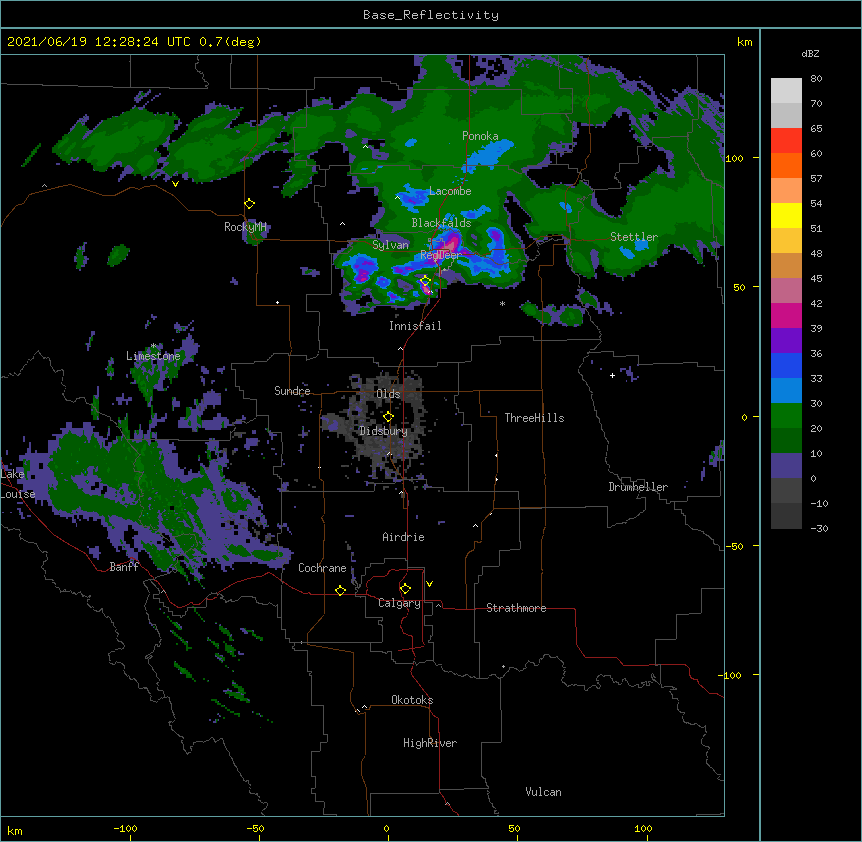862x842 pixels.
Task: Pick the yellow diamond marker below Cochrane
Action: tap(340, 590)
